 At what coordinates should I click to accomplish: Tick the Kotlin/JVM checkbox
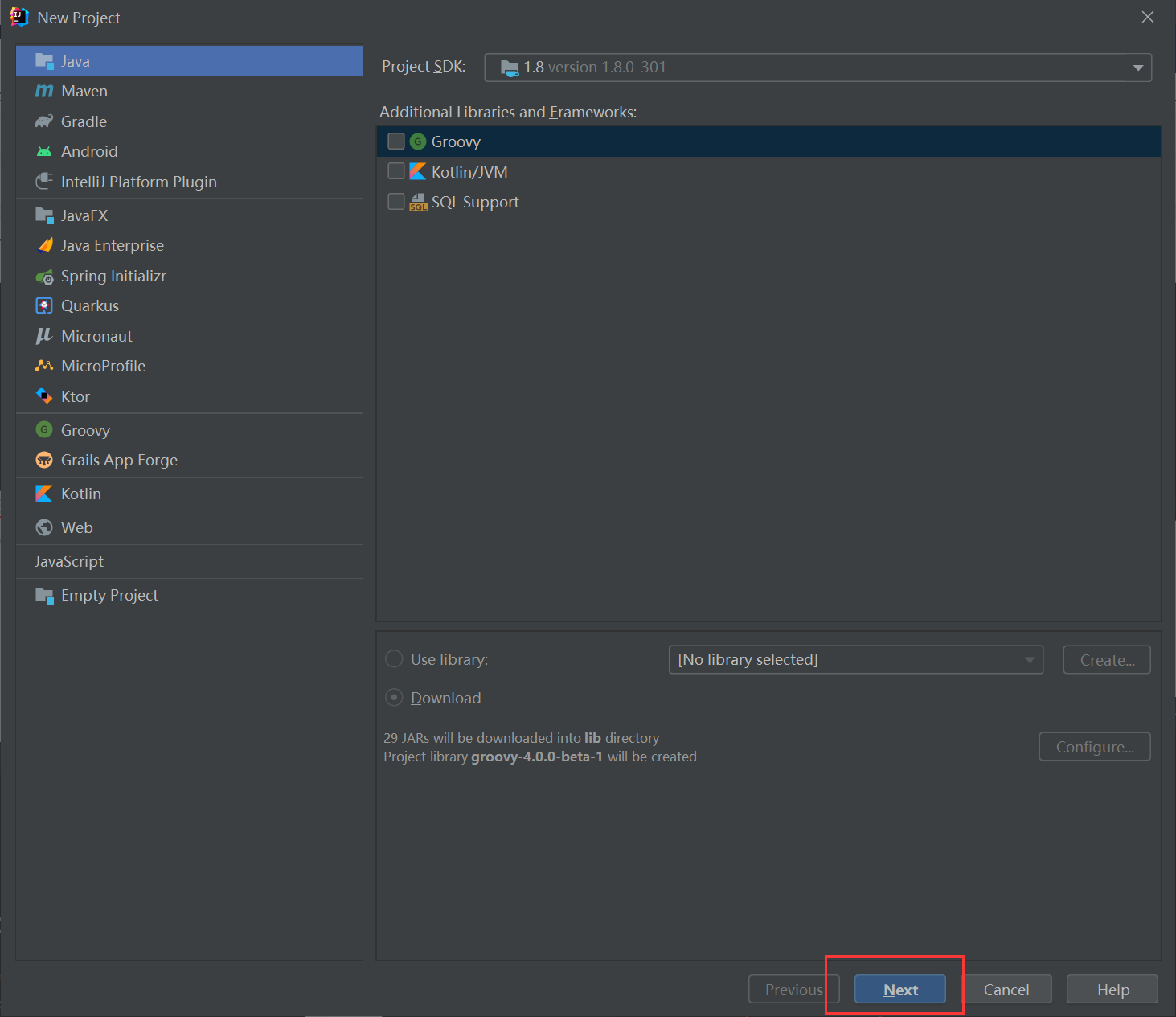click(x=396, y=171)
